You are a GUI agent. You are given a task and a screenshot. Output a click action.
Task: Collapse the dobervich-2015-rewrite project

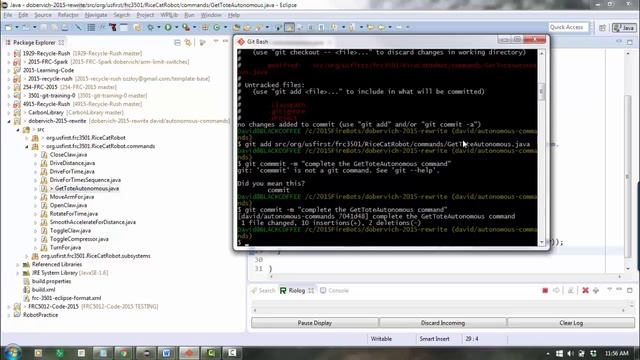coord(9,121)
